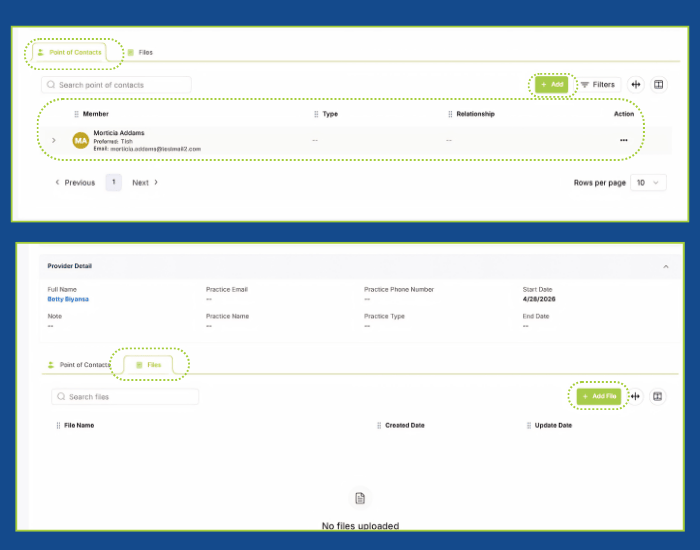This screenshot has height=550, width=700.
Task: Open the Filters button
Action: (598, 84)
